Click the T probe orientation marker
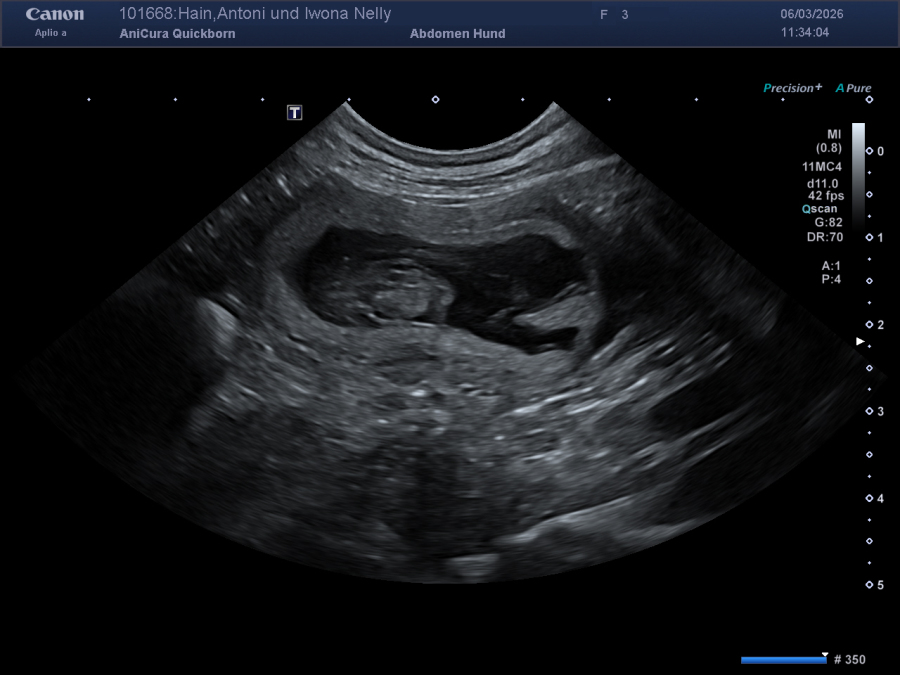The height and width of the screenshot is (675, 900). tap(294, 112)
